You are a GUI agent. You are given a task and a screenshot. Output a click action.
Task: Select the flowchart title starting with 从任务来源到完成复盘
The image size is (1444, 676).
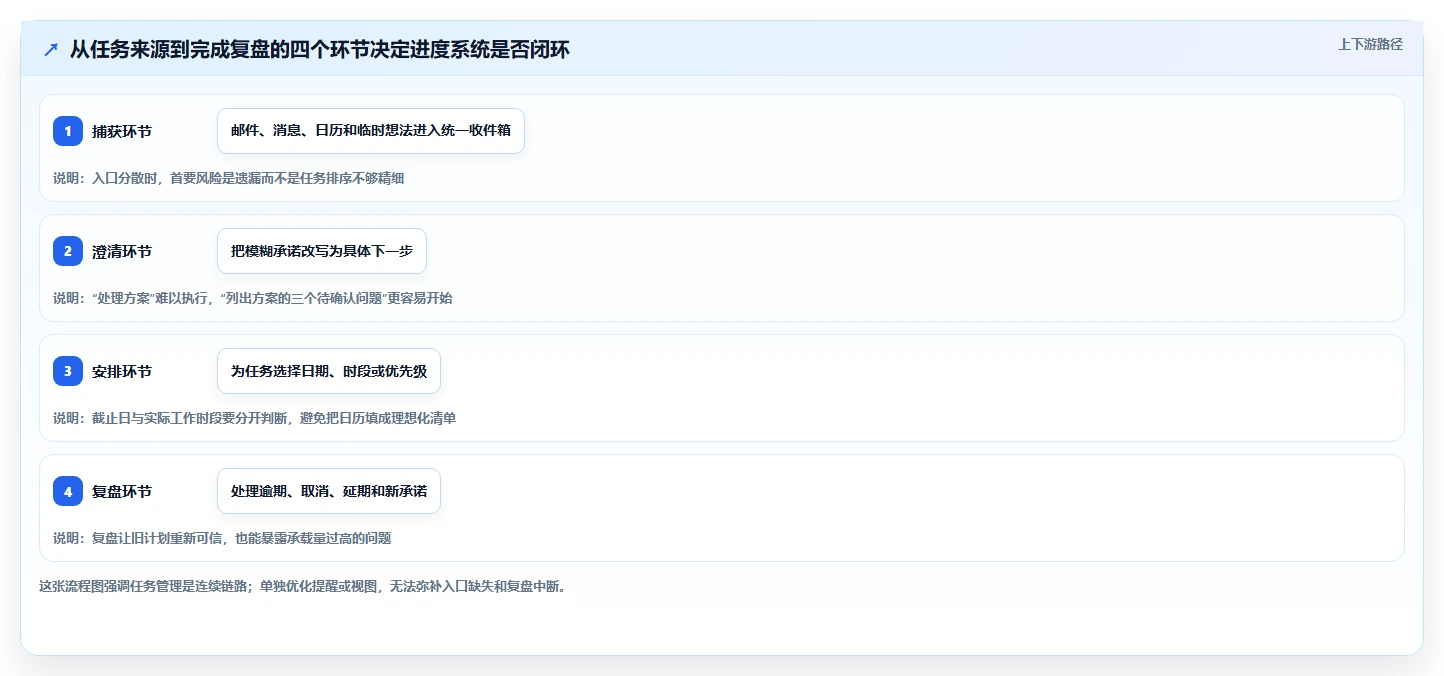[x=320, y=50]
